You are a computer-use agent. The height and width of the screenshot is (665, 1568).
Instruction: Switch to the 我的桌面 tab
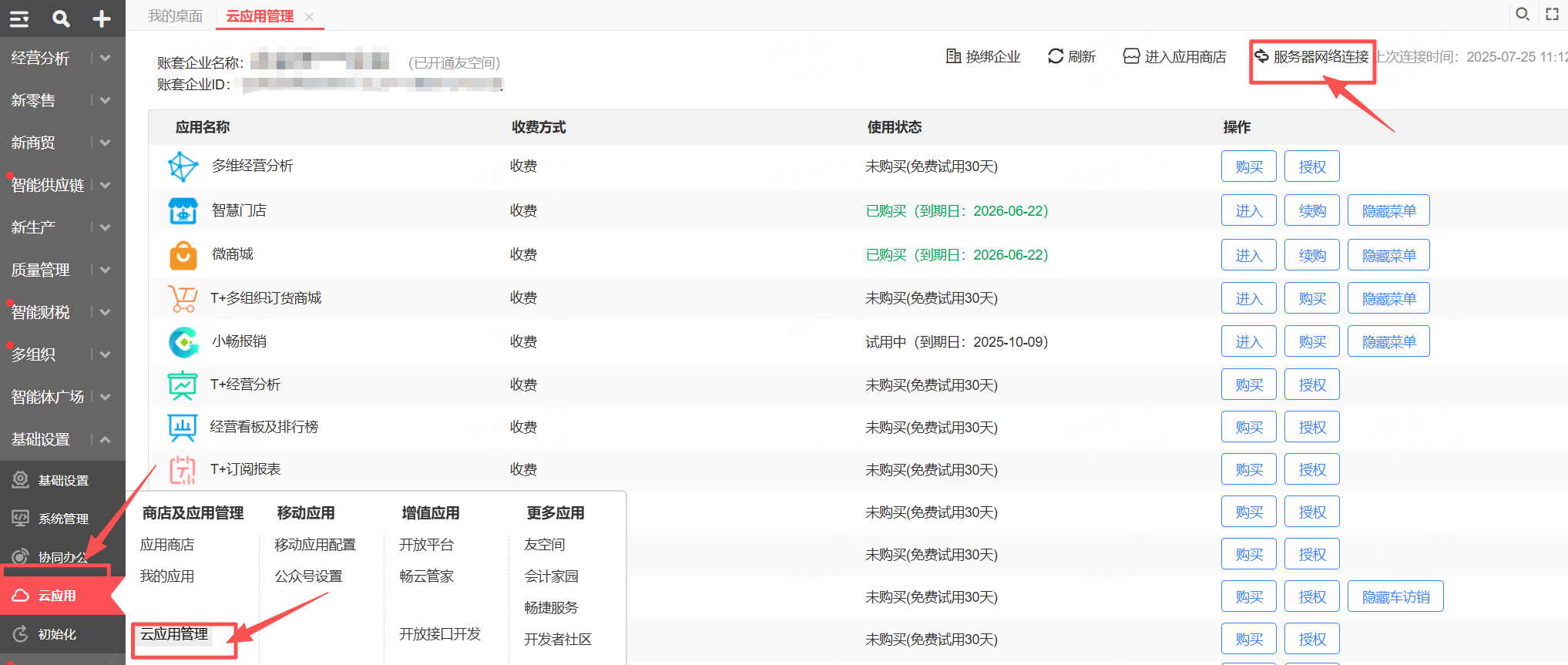point(176,16)
